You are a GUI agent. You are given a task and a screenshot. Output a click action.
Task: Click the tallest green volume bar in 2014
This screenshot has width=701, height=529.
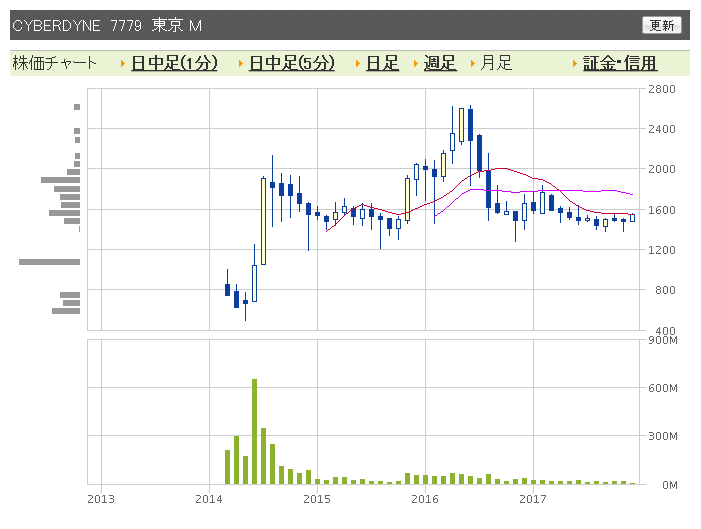point(254,432)
